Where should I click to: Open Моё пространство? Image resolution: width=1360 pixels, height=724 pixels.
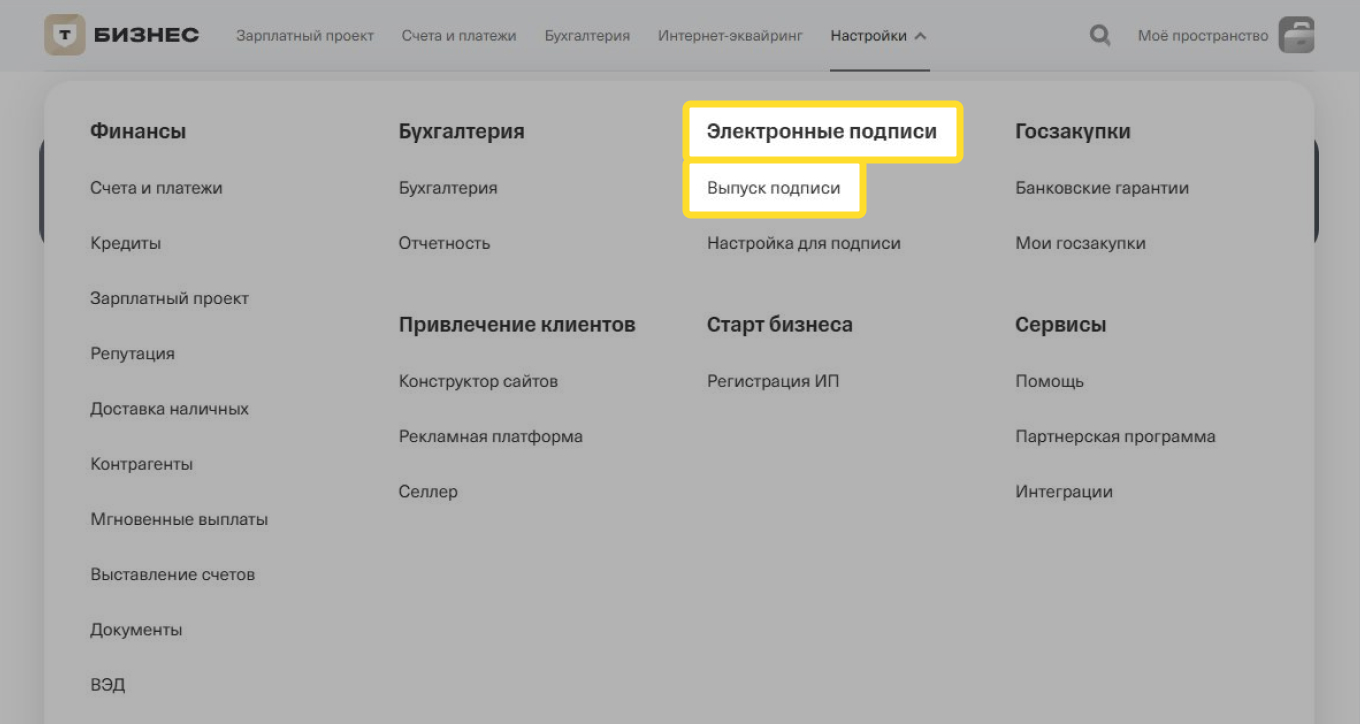1206,36
